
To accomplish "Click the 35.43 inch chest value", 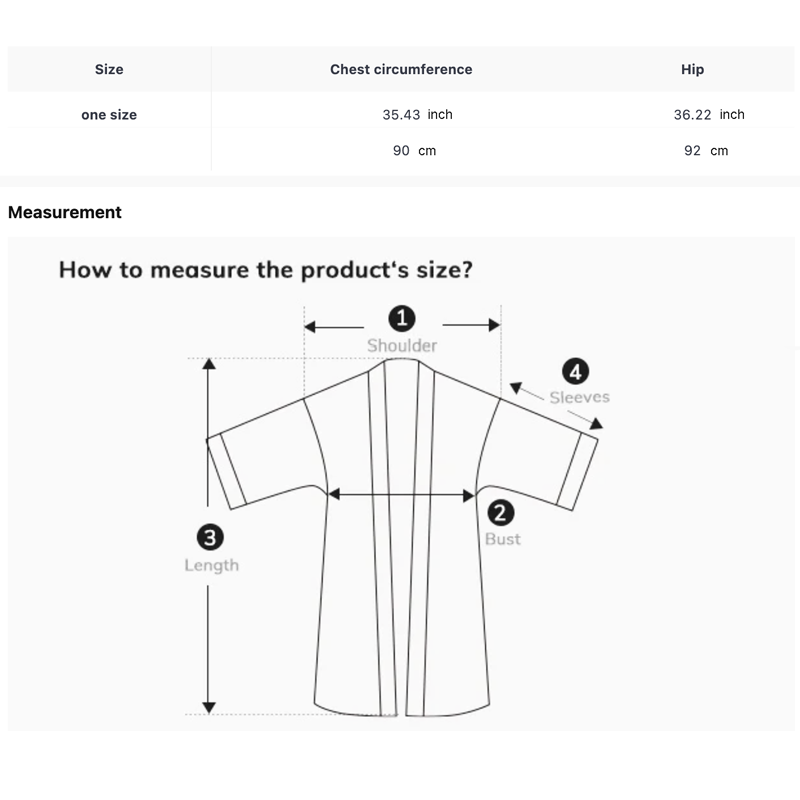I will pos(417,115).
